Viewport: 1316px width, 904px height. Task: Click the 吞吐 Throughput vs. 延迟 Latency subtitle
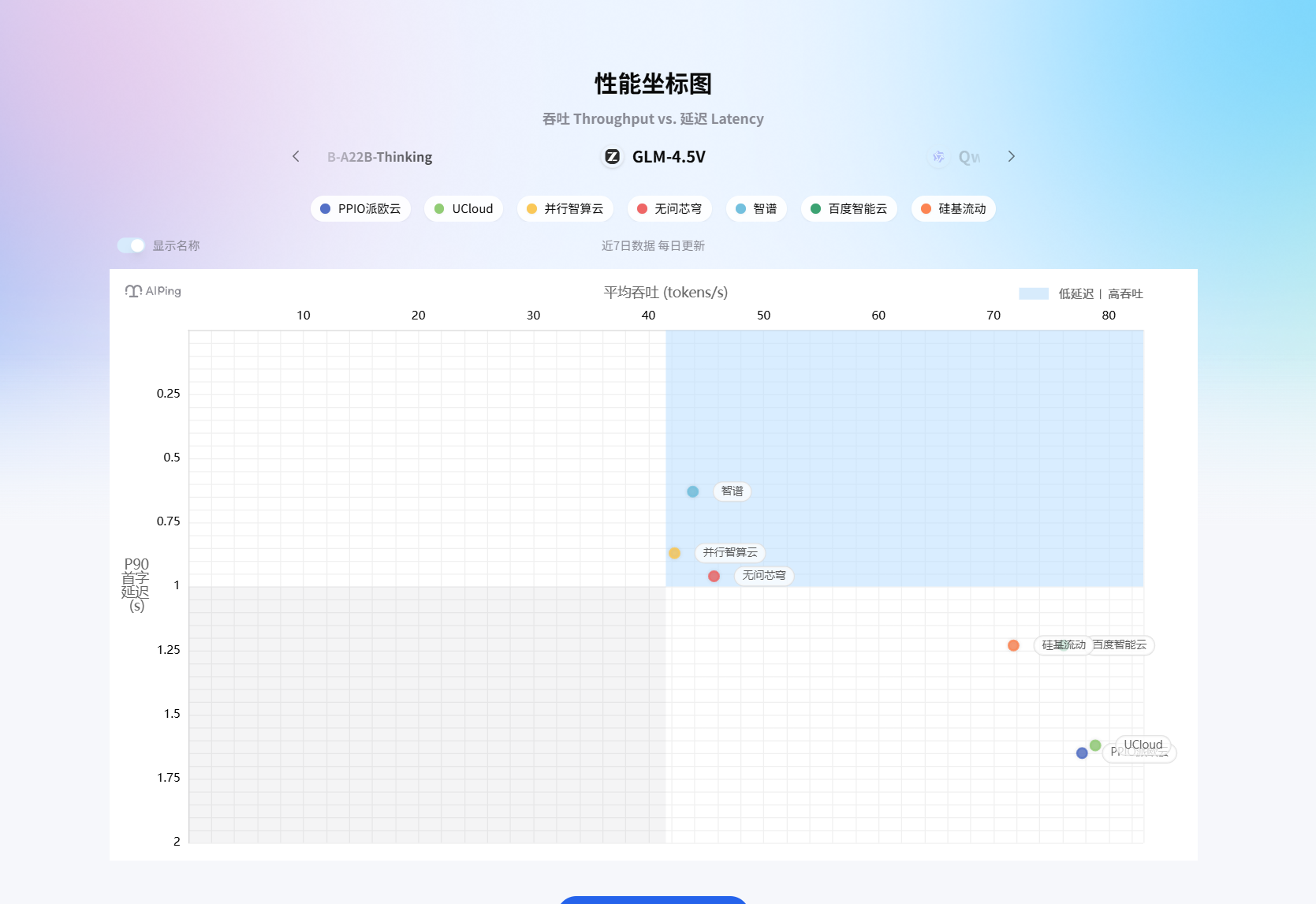653,118
